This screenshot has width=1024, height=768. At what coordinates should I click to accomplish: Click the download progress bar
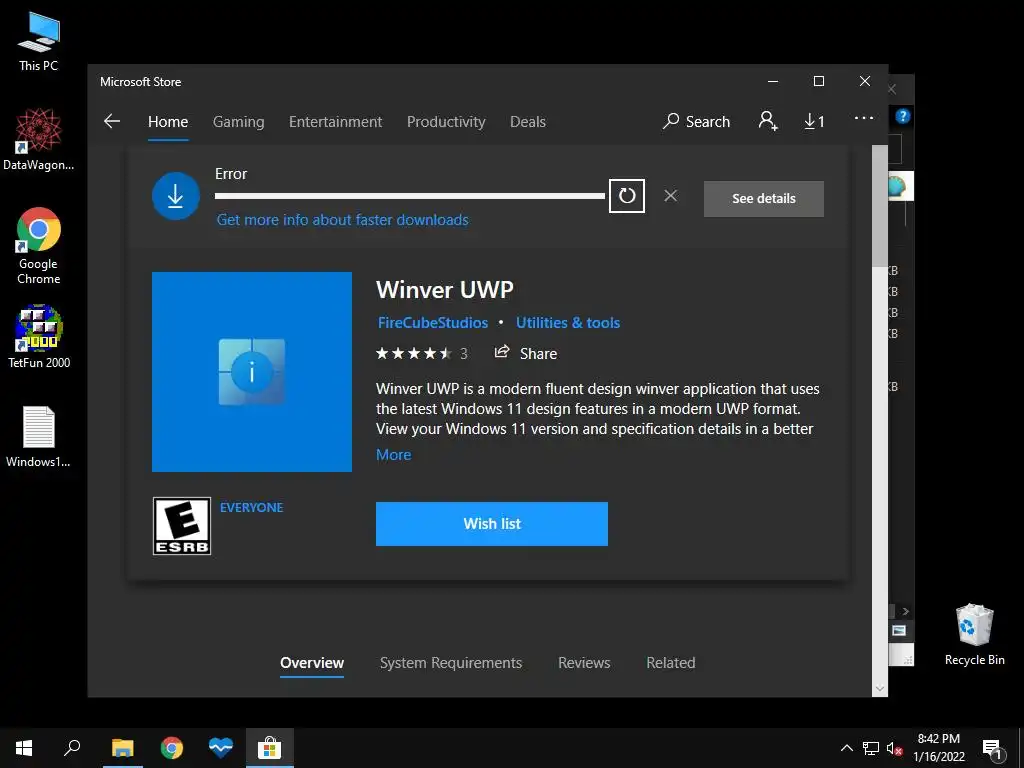point(410,196)
